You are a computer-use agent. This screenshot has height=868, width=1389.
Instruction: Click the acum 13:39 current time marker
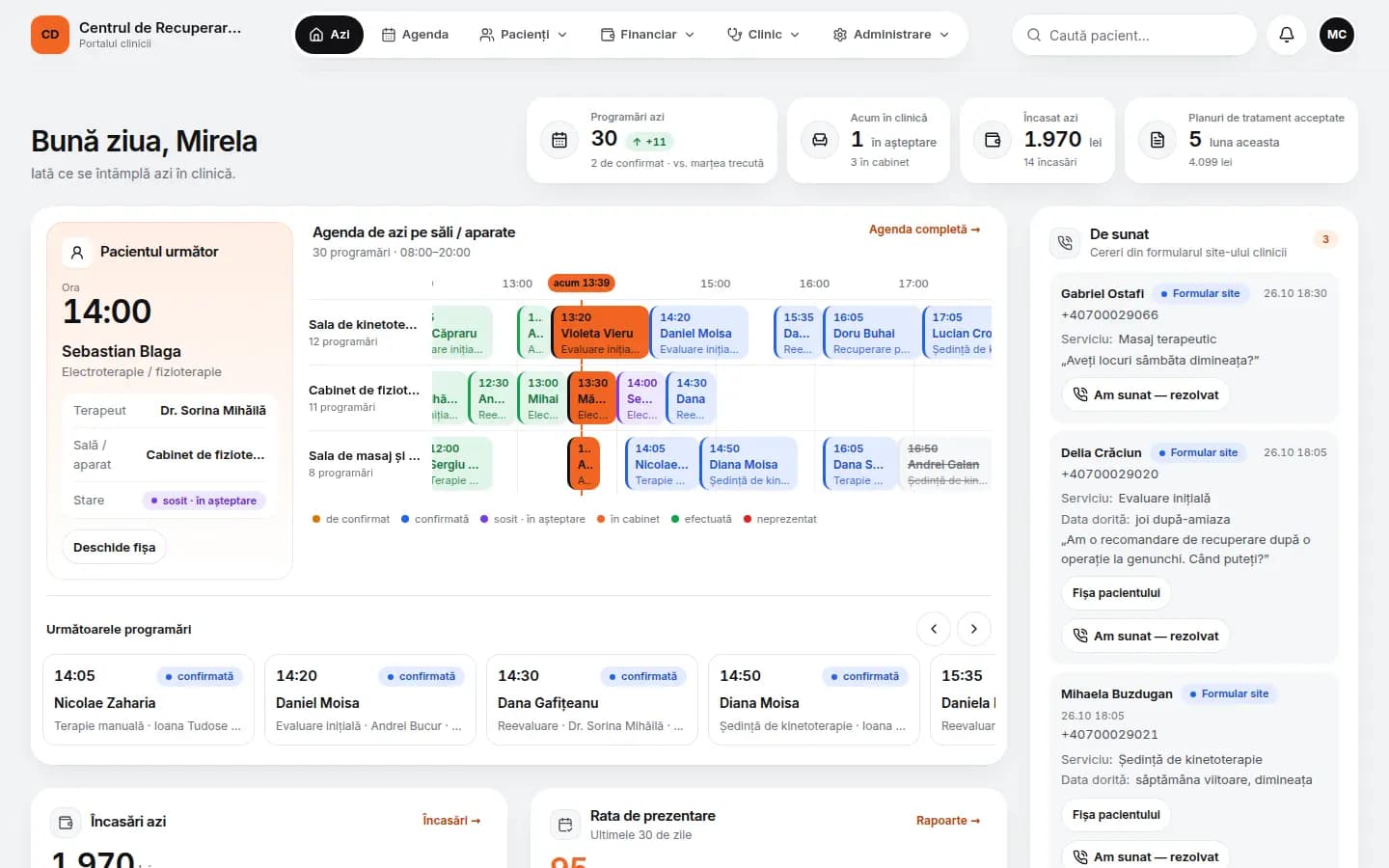pos(582,283)
